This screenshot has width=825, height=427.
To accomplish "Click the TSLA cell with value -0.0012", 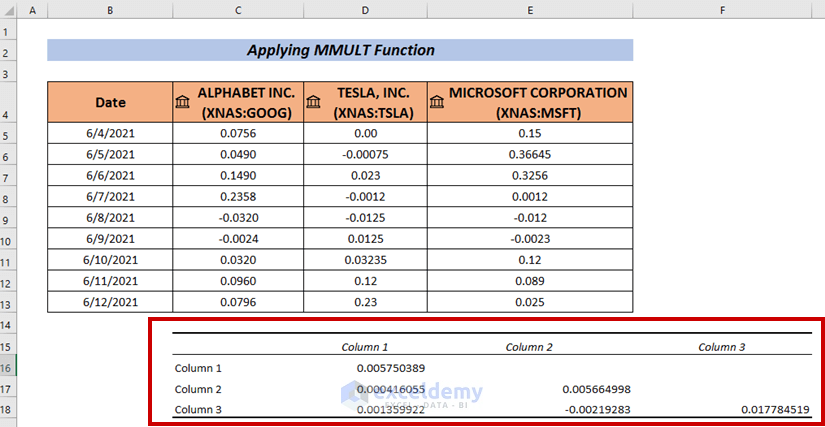I will tap(365, 197).
